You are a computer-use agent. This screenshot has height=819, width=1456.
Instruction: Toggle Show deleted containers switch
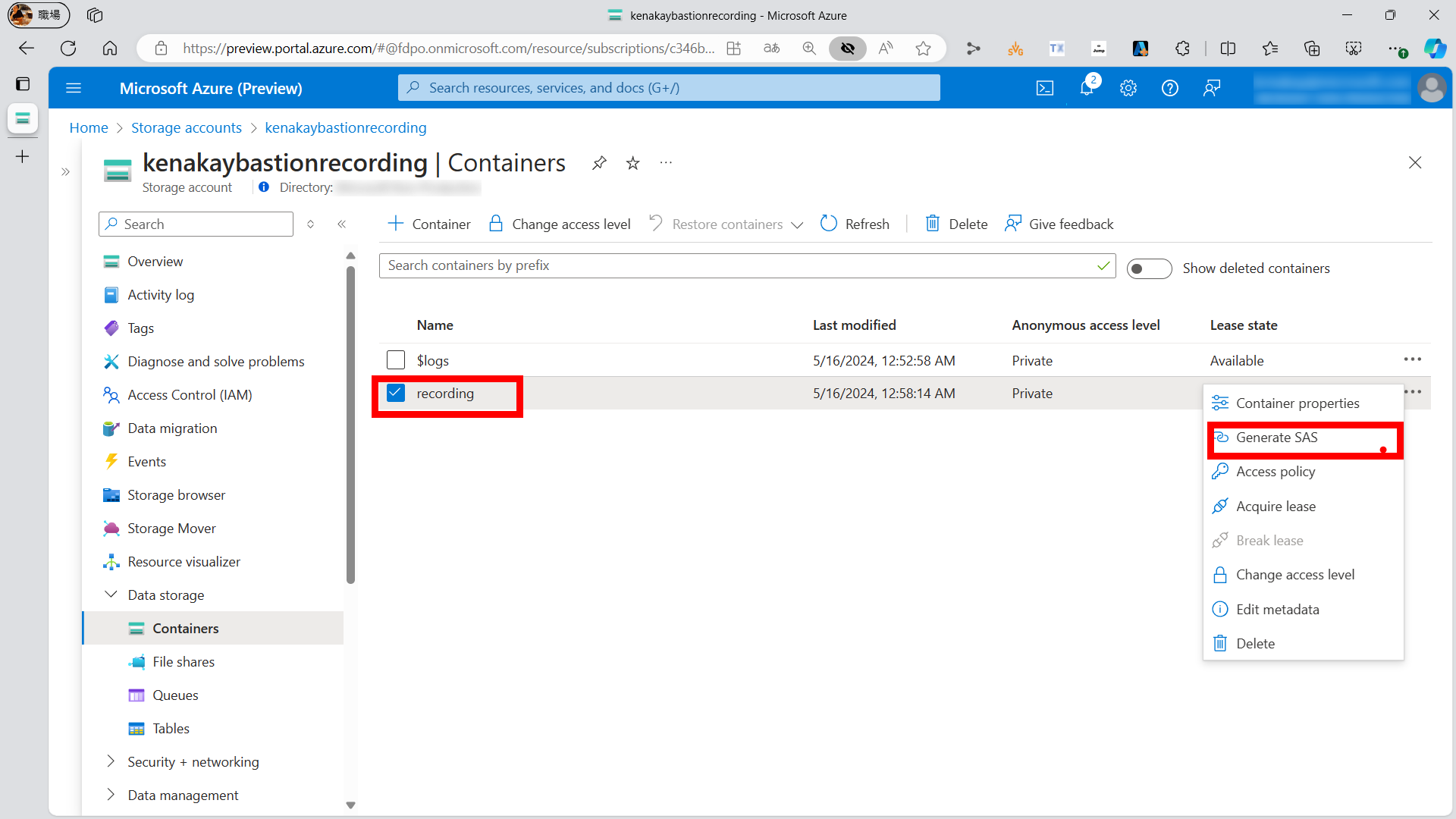click(1149, 268)
